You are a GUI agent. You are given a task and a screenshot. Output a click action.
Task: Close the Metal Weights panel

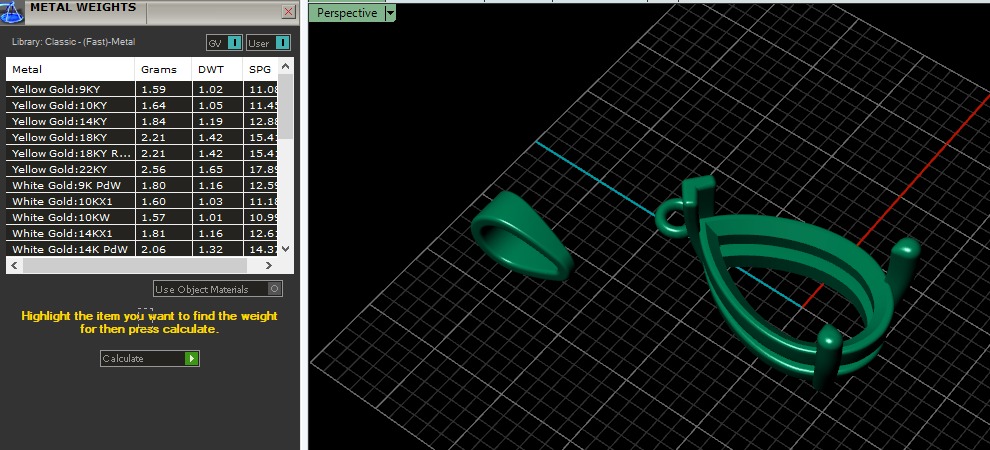[x=289, y=11]
